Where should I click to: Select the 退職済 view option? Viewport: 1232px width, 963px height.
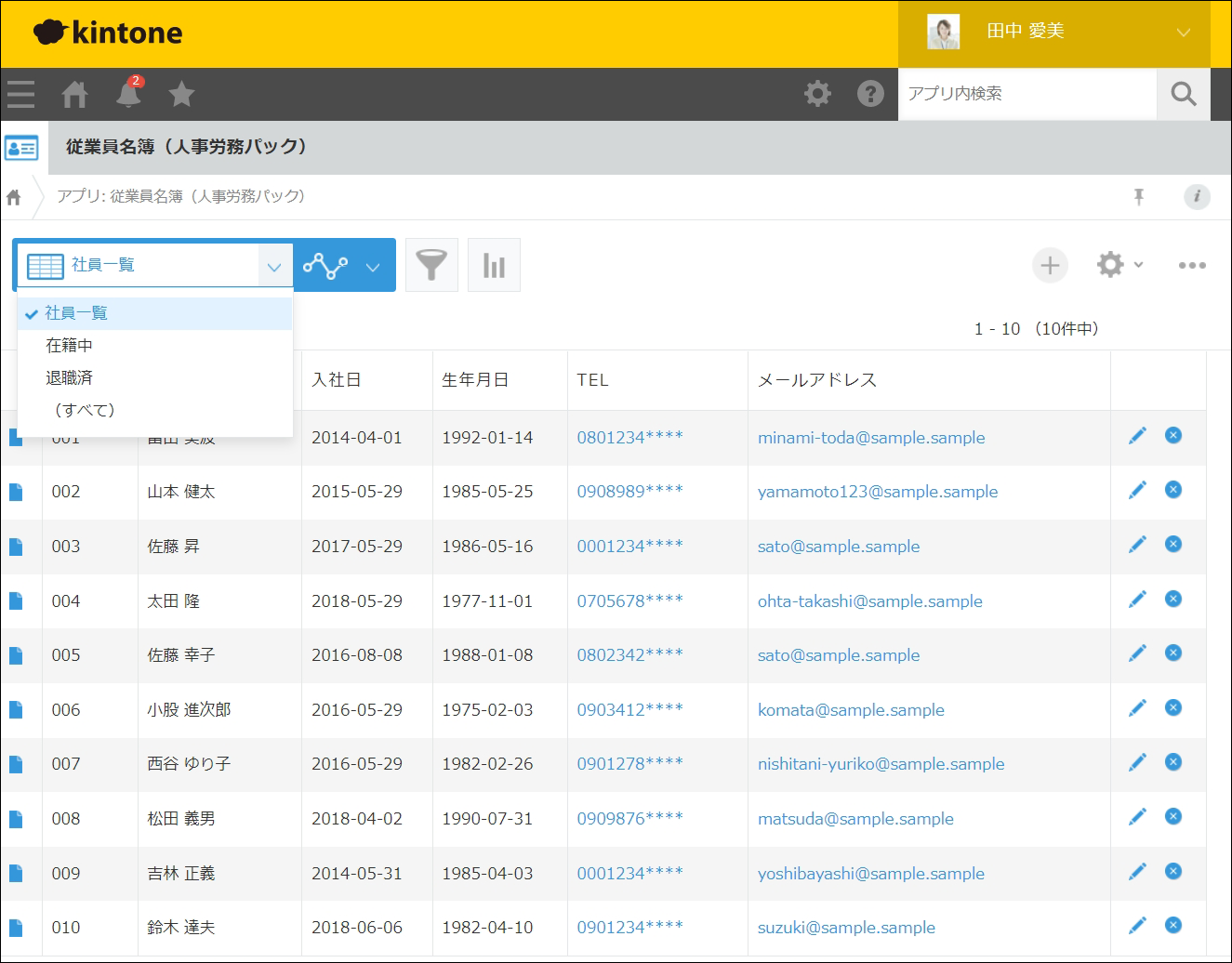(x=70, y=378)
